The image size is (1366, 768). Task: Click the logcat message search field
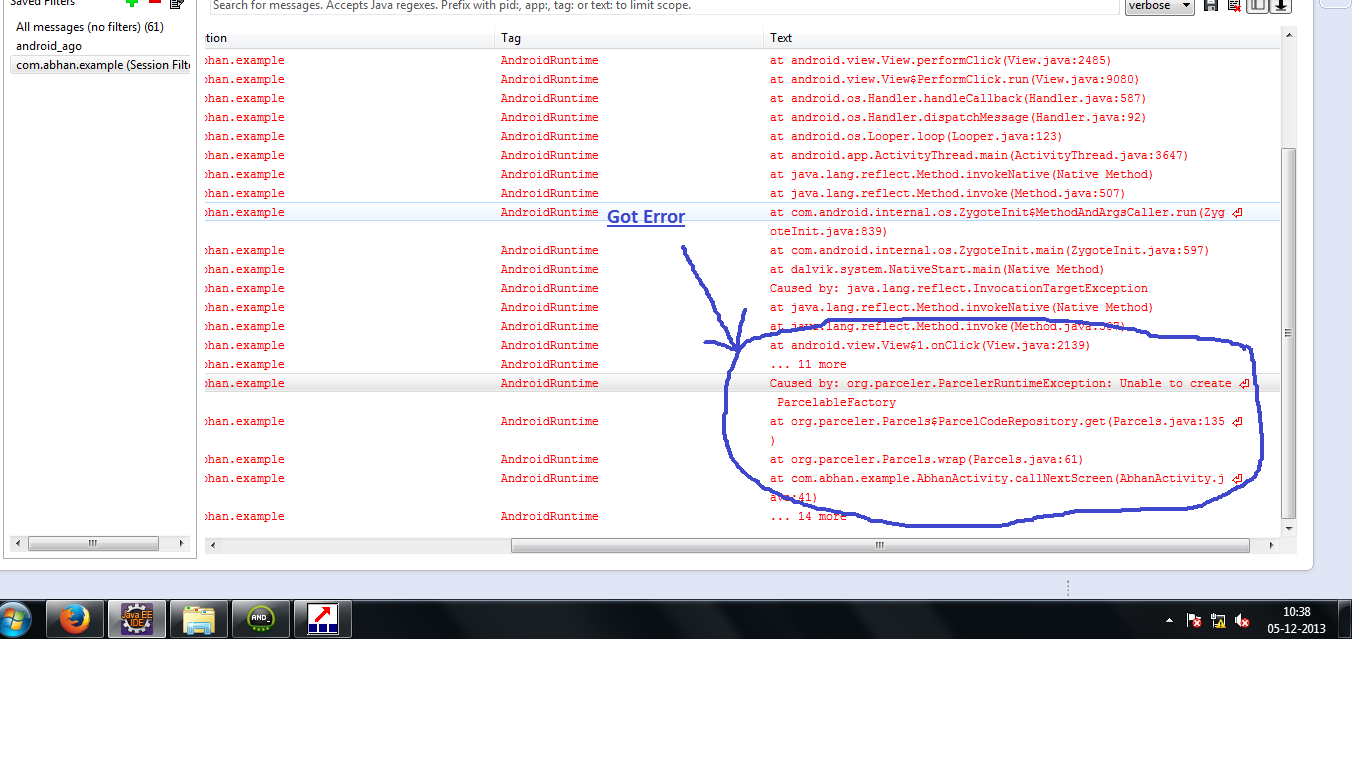pos(664,6)
